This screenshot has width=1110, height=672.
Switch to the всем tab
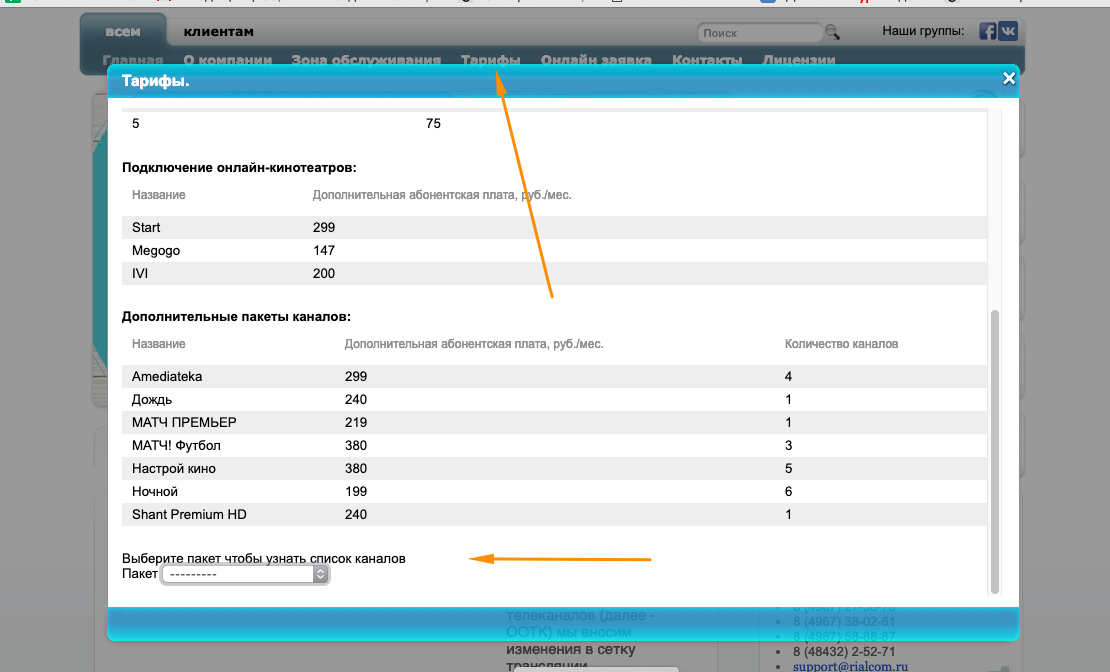[x=122, y=32]
